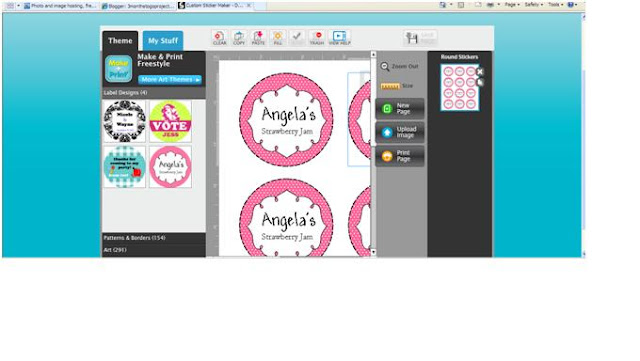Click the Make + Print logo icon

tap(118, 69)
